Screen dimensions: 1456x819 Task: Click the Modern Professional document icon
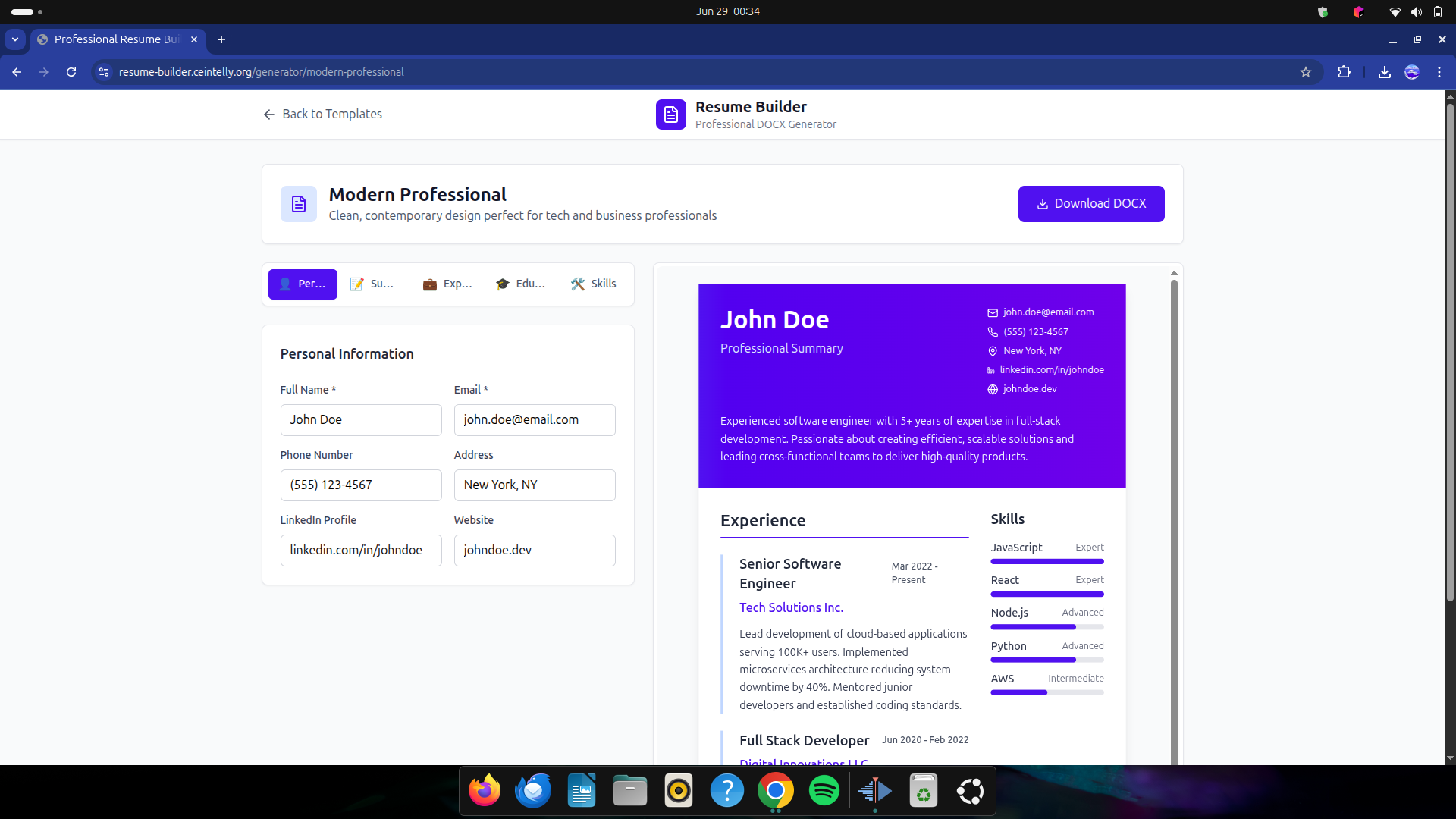tap(298, 204)
